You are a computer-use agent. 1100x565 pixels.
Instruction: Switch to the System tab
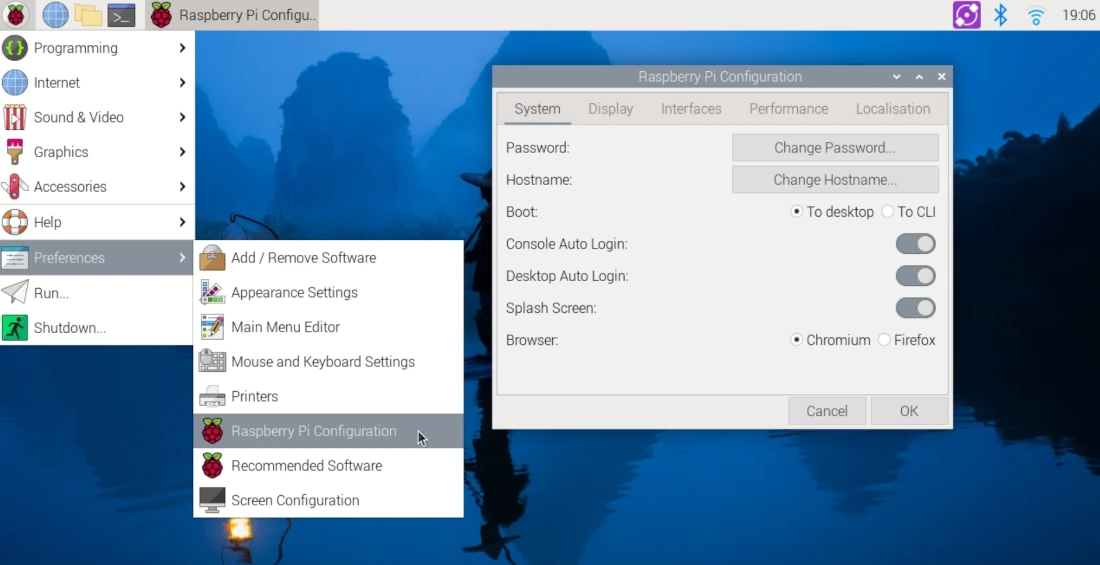(537, 109)
